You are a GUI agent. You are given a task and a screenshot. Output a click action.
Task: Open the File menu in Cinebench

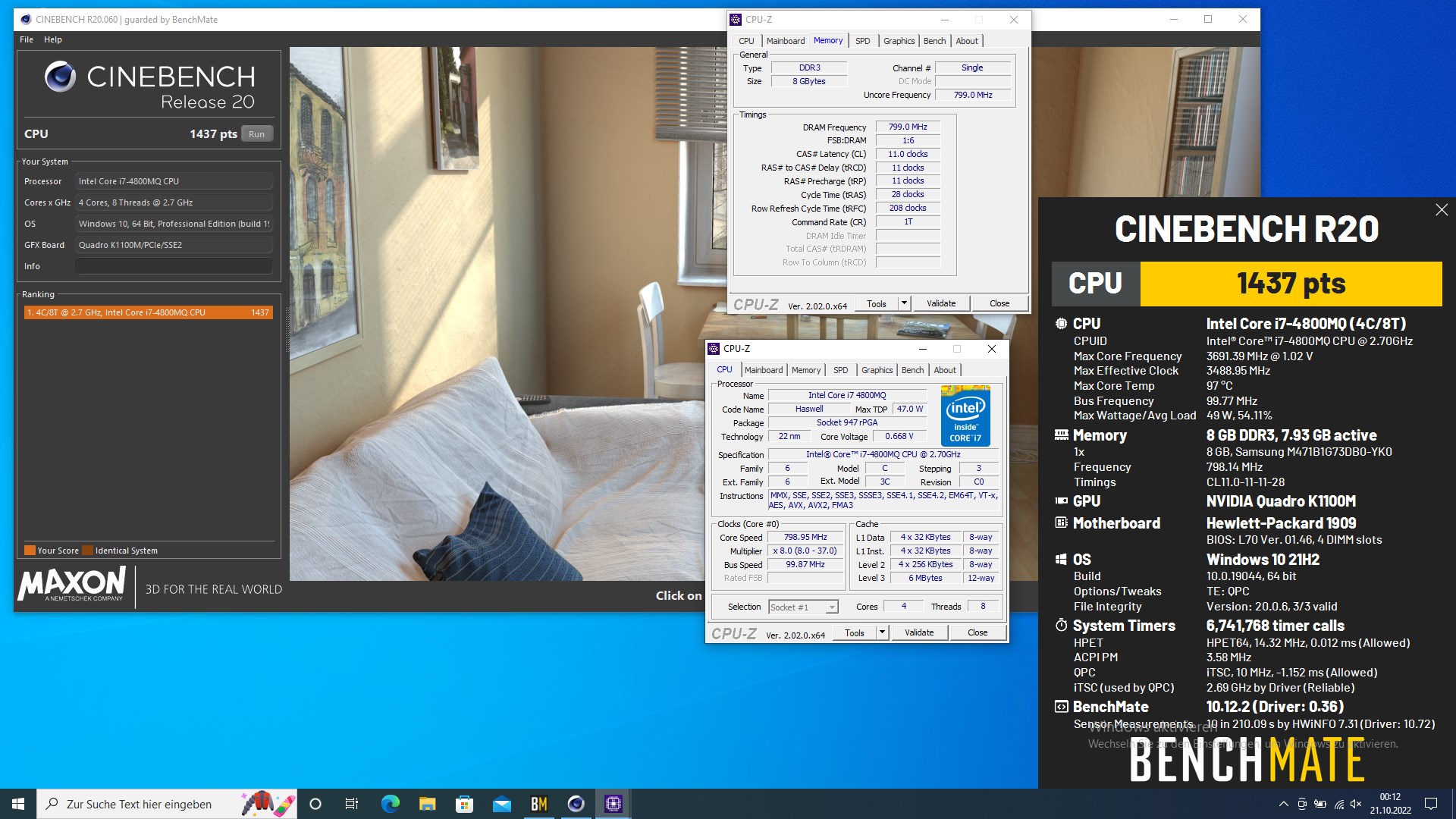pos(27,39)
